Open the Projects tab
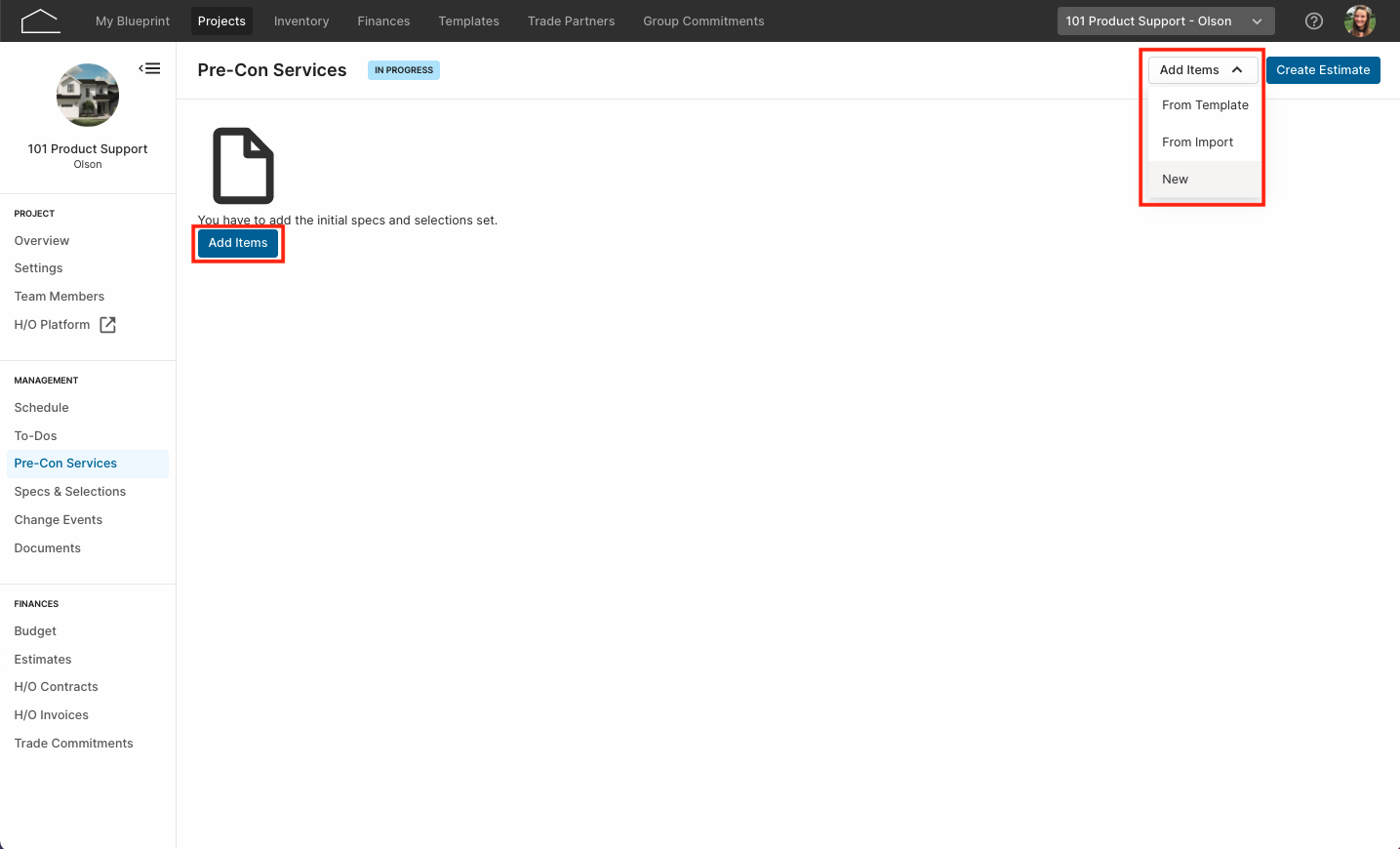The height and width of the screenshot is (849, 1400). [x=221, y=20]
